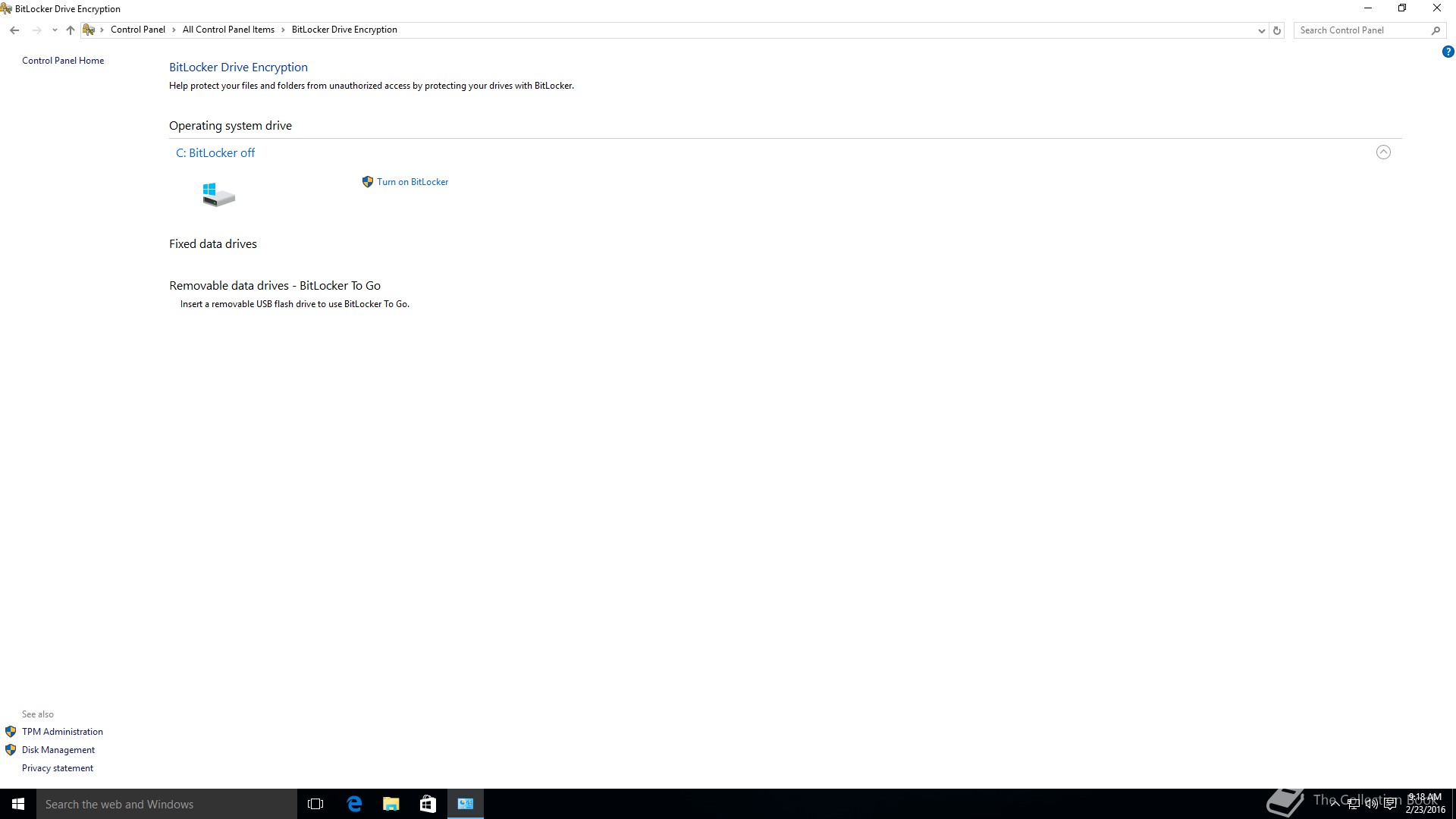Minimize the BitLocker Drive Encryption window
The image size is (1456, 819).
pos(1368,8)
